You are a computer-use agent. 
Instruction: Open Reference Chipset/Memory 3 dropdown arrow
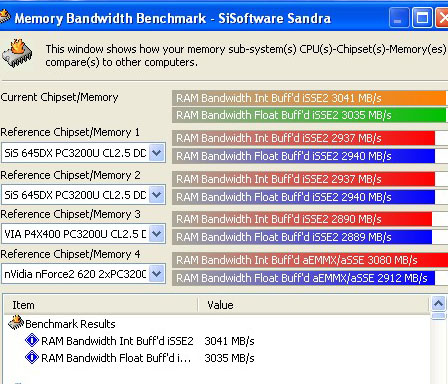156,234
